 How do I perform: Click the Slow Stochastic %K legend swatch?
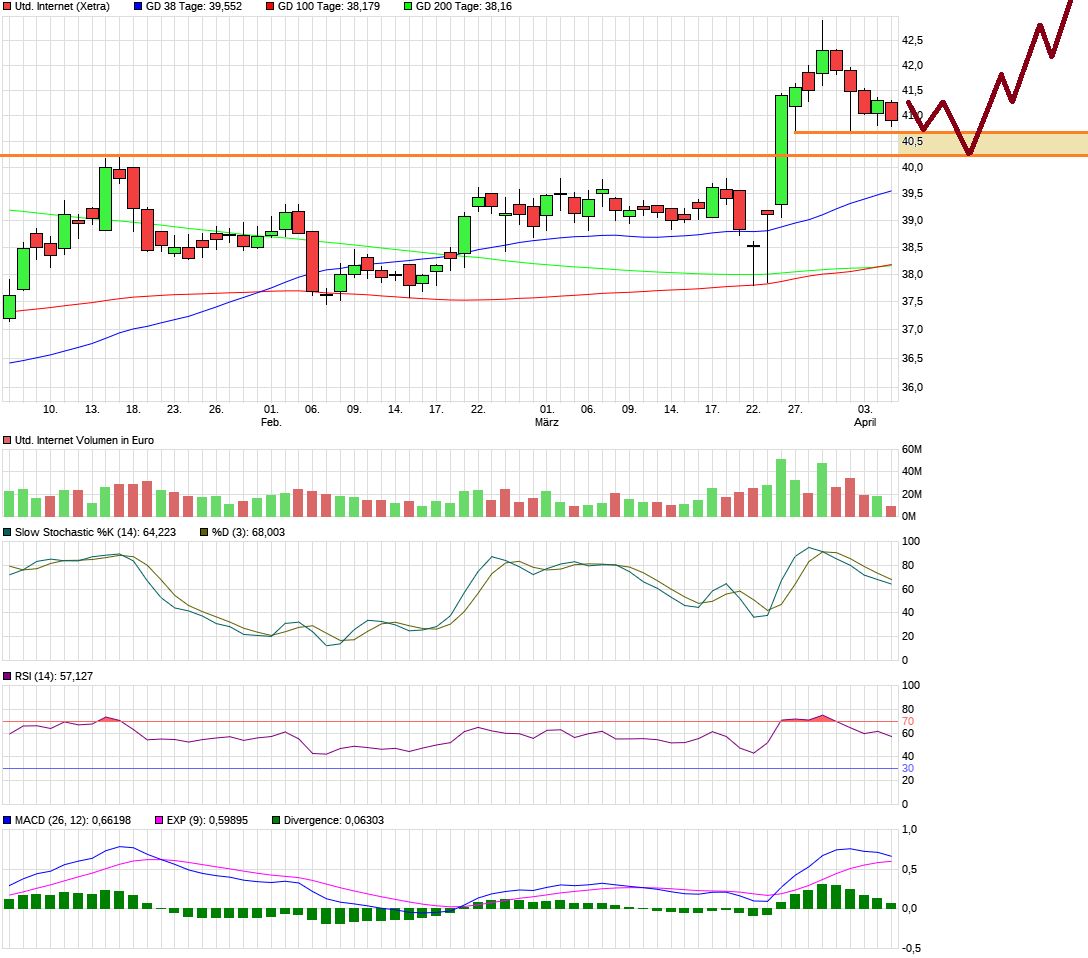pyautogui.click(x=8, y=532)
